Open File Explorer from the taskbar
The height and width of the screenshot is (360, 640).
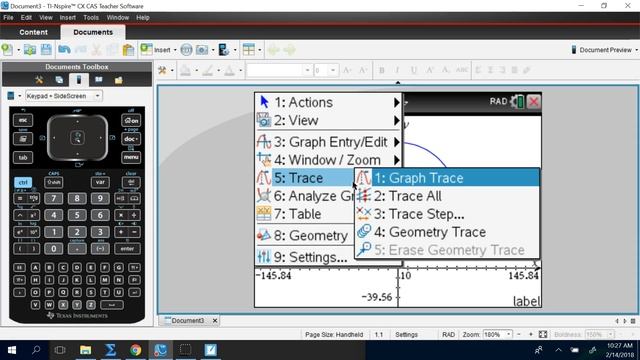point(85,350)
